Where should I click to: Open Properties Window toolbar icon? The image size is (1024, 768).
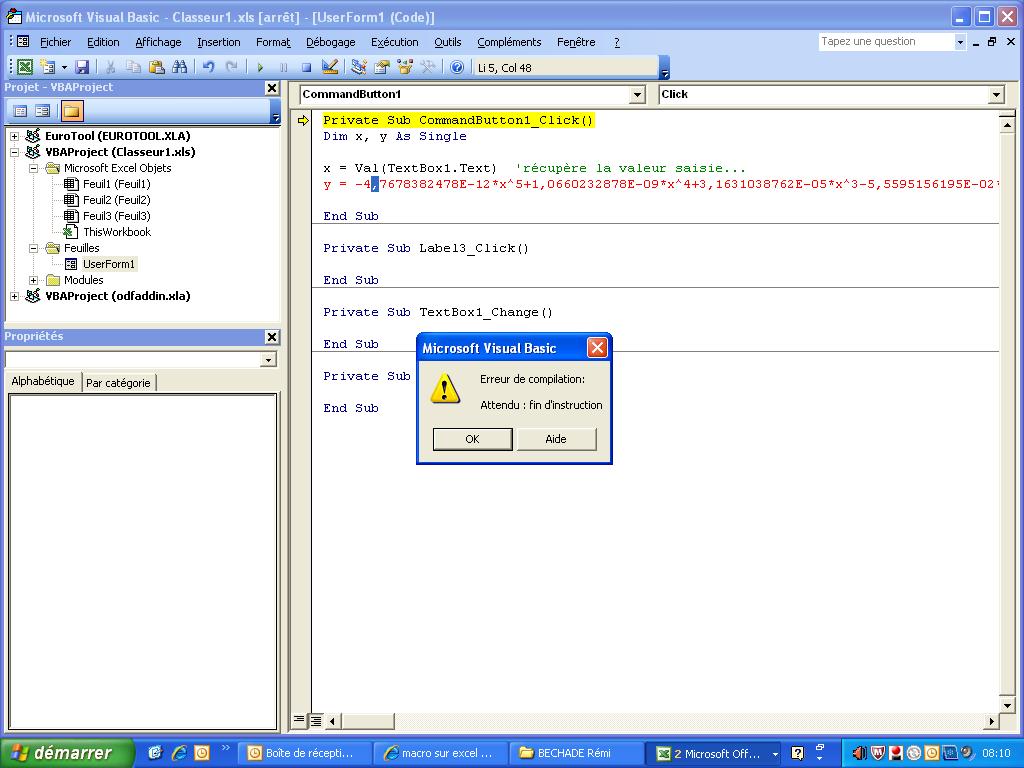(x=382, y=67)
